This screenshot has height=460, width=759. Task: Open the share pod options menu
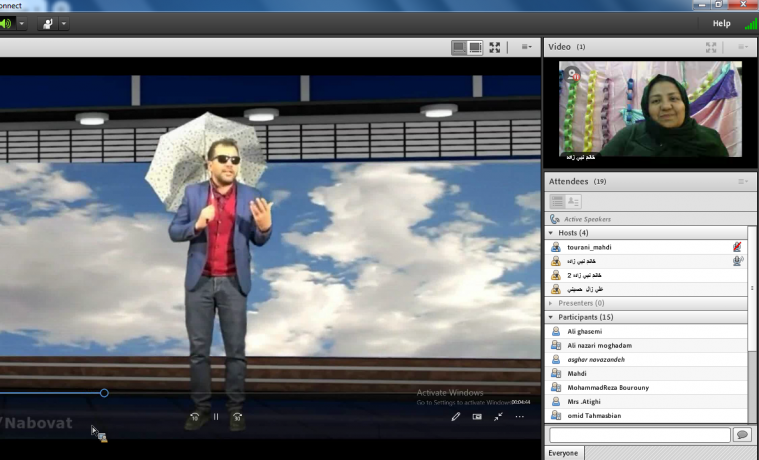[526, 47]
